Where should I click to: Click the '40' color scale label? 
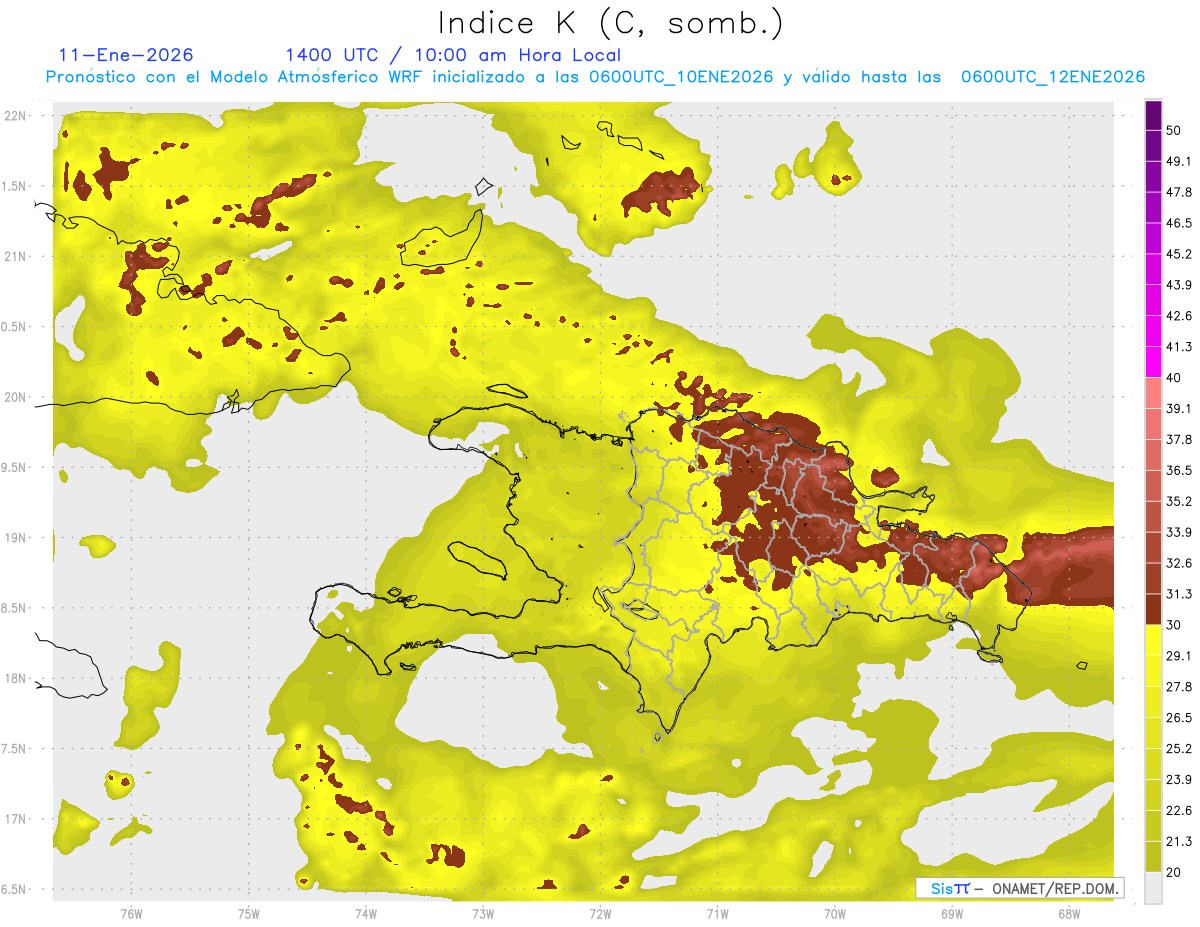(1174, 378)
